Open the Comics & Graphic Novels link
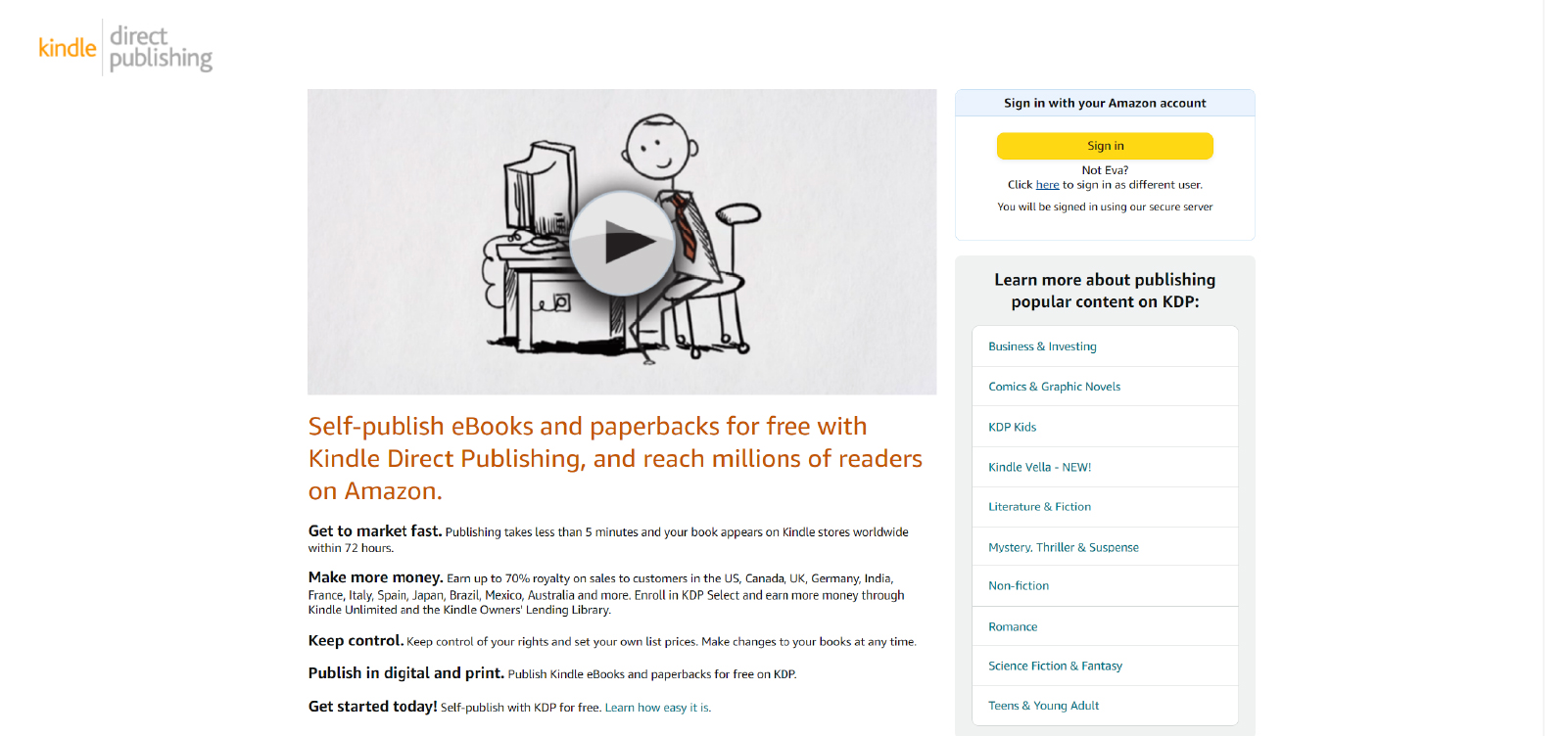The image size is (1568, 736). (1054, 387)
